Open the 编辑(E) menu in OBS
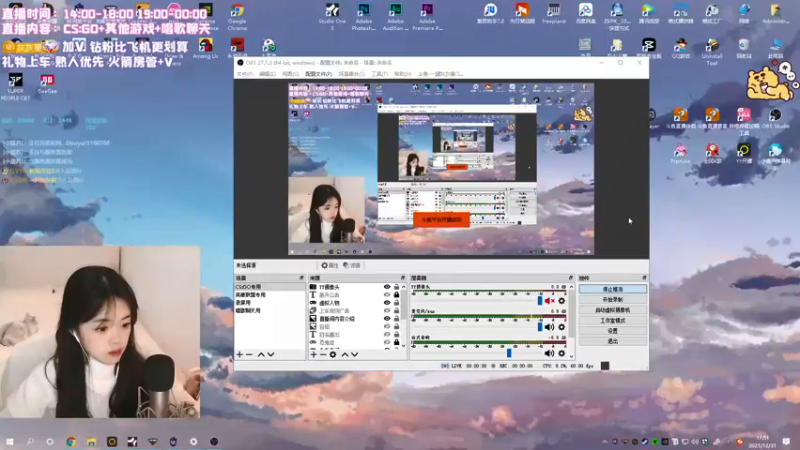The width and height of the screenshot is (800, 450). pos(267,74)
